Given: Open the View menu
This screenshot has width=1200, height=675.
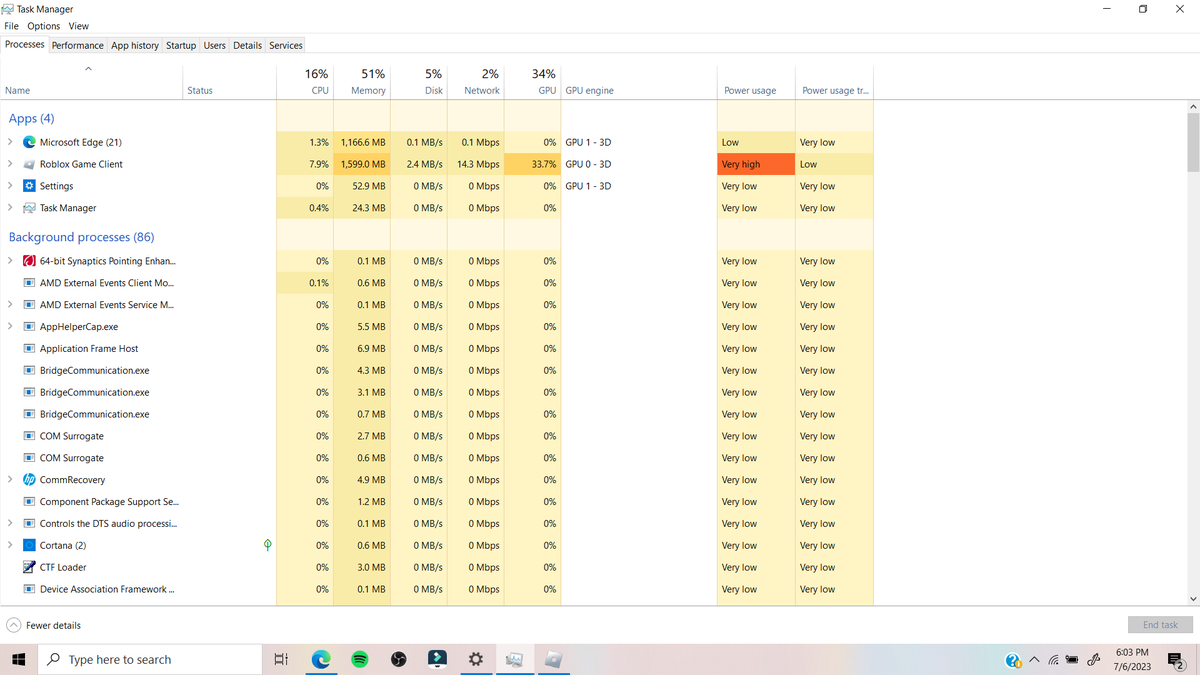Looking at the screenshot, I should (x=79, y=26).
